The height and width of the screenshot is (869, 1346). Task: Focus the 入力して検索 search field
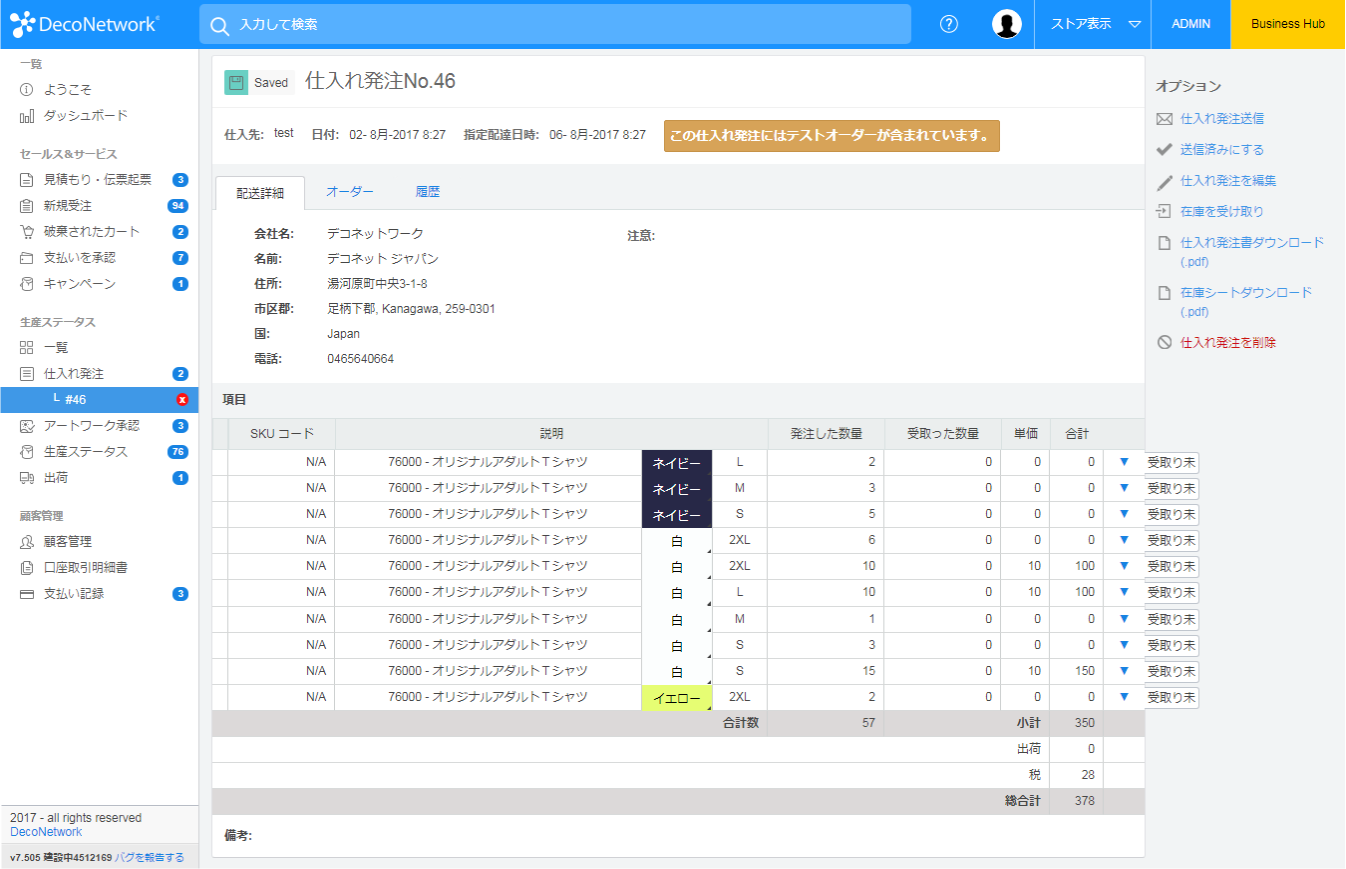coord(555,24)
